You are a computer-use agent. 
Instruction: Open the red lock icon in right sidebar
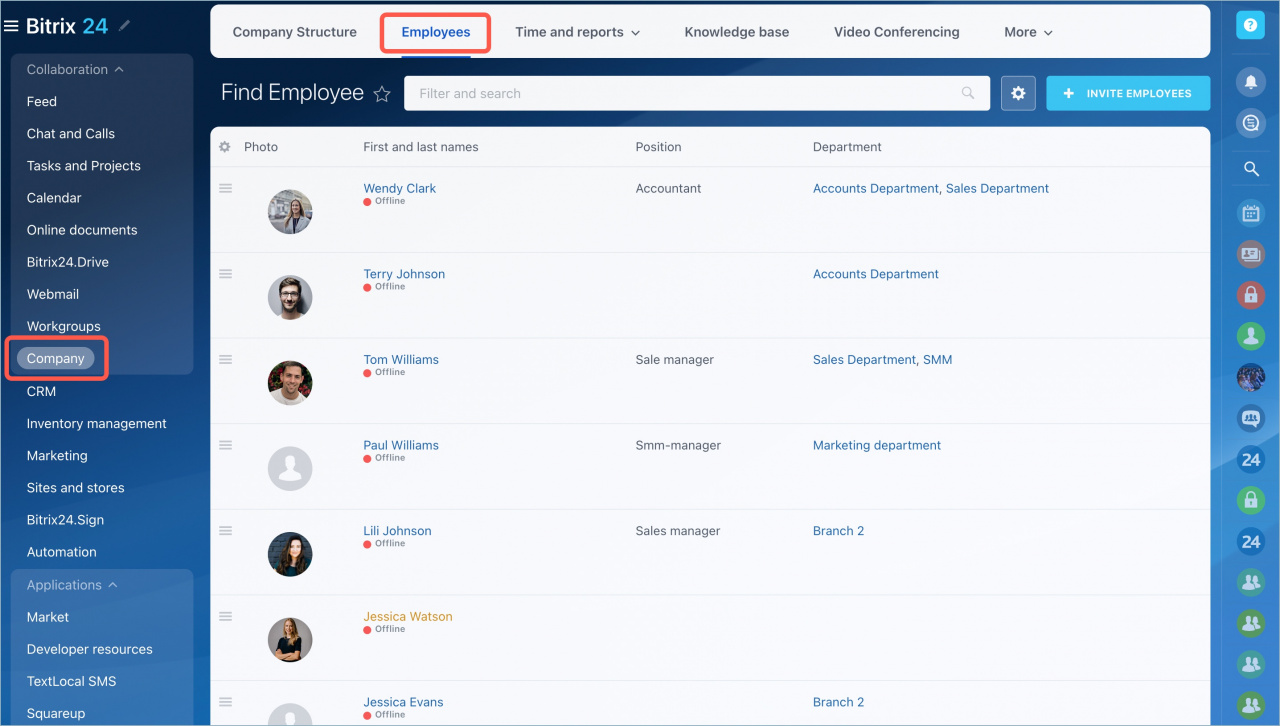[x=1250, y=295]
